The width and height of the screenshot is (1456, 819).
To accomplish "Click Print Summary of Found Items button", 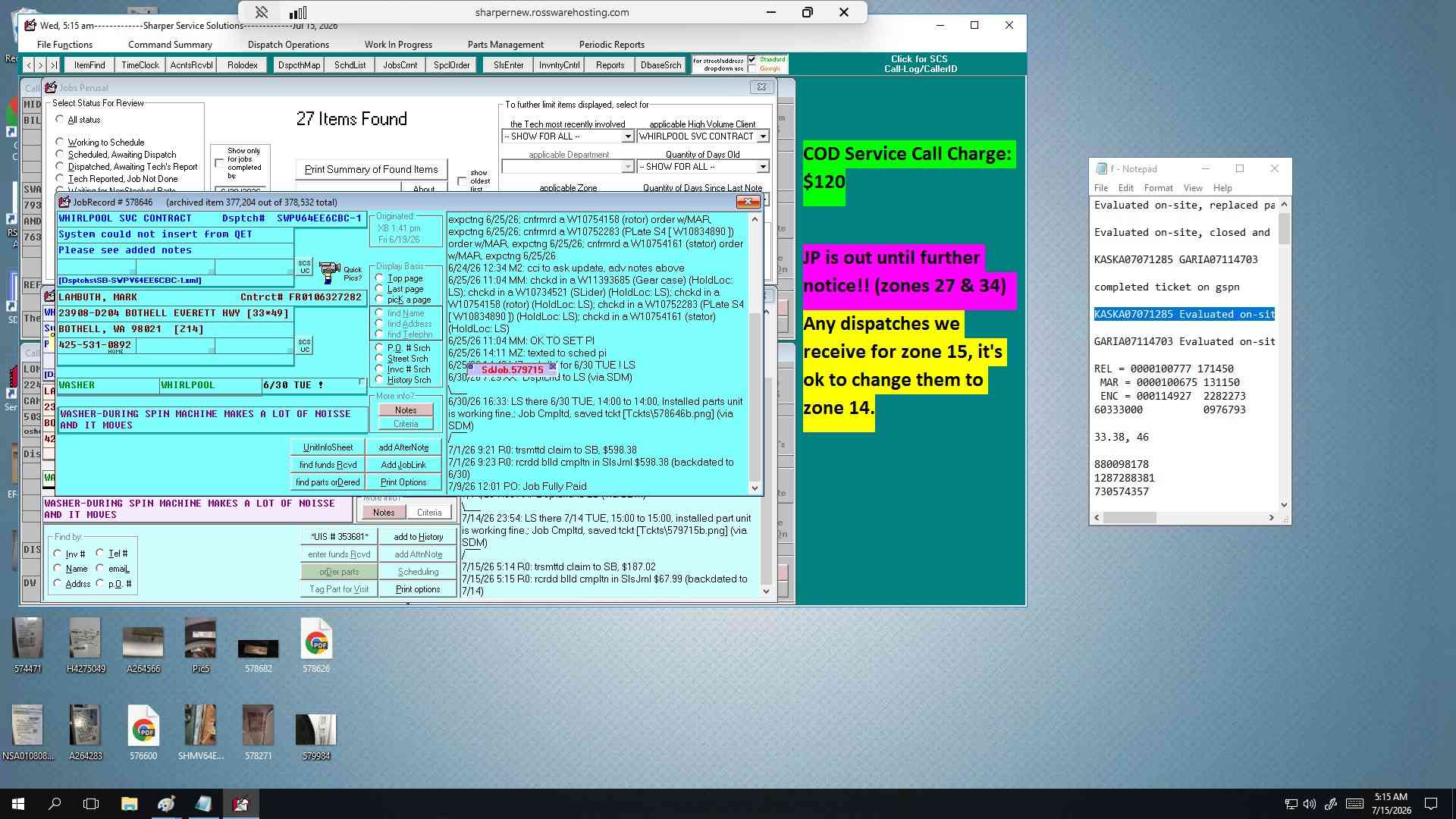I will (x=371, y=169).
